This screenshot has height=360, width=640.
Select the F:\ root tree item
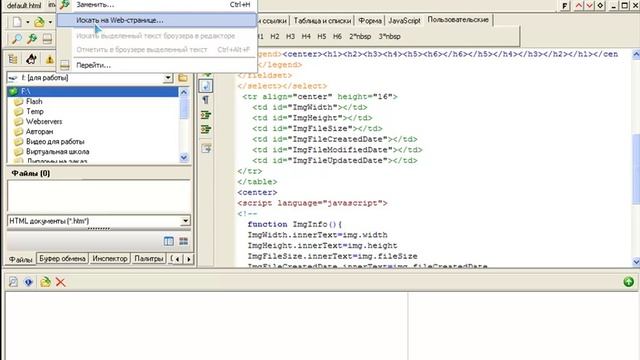click(x=93, y=91)
